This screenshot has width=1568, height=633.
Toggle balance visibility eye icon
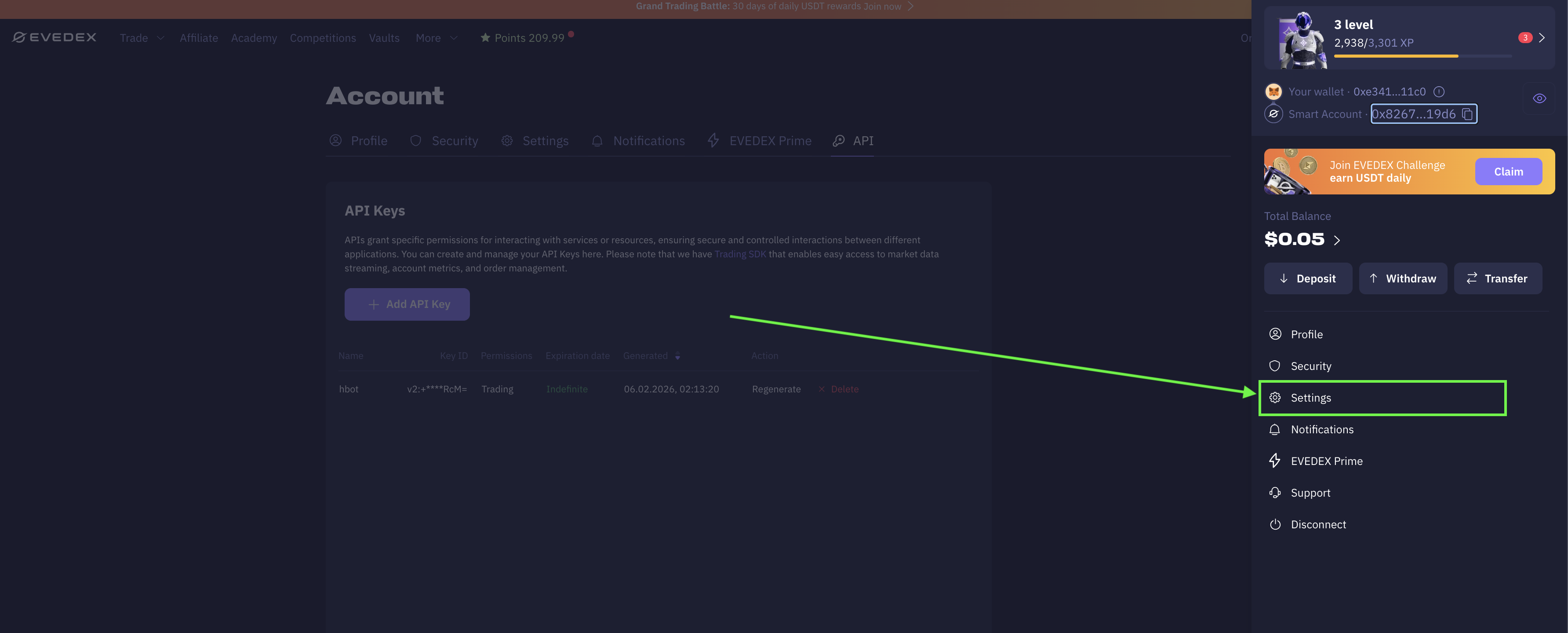(1539, 99)
